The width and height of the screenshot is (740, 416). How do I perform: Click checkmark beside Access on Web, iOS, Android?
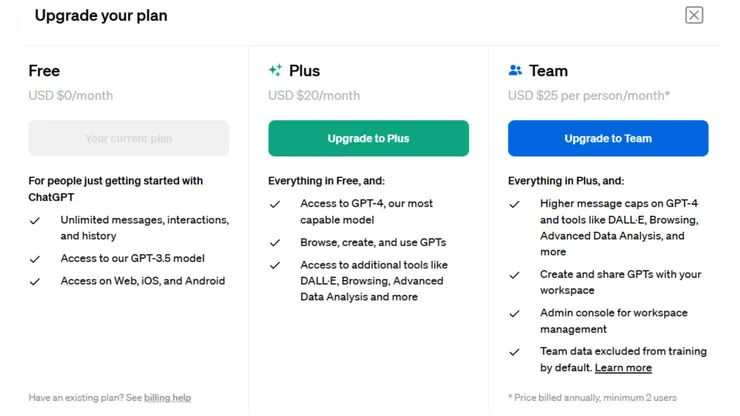click(x=35, y=282)
